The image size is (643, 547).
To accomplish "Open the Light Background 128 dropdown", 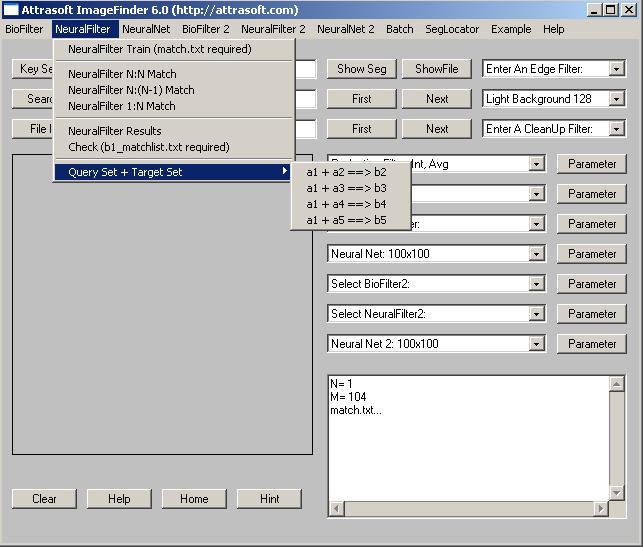I will click(x=616, y=99).
